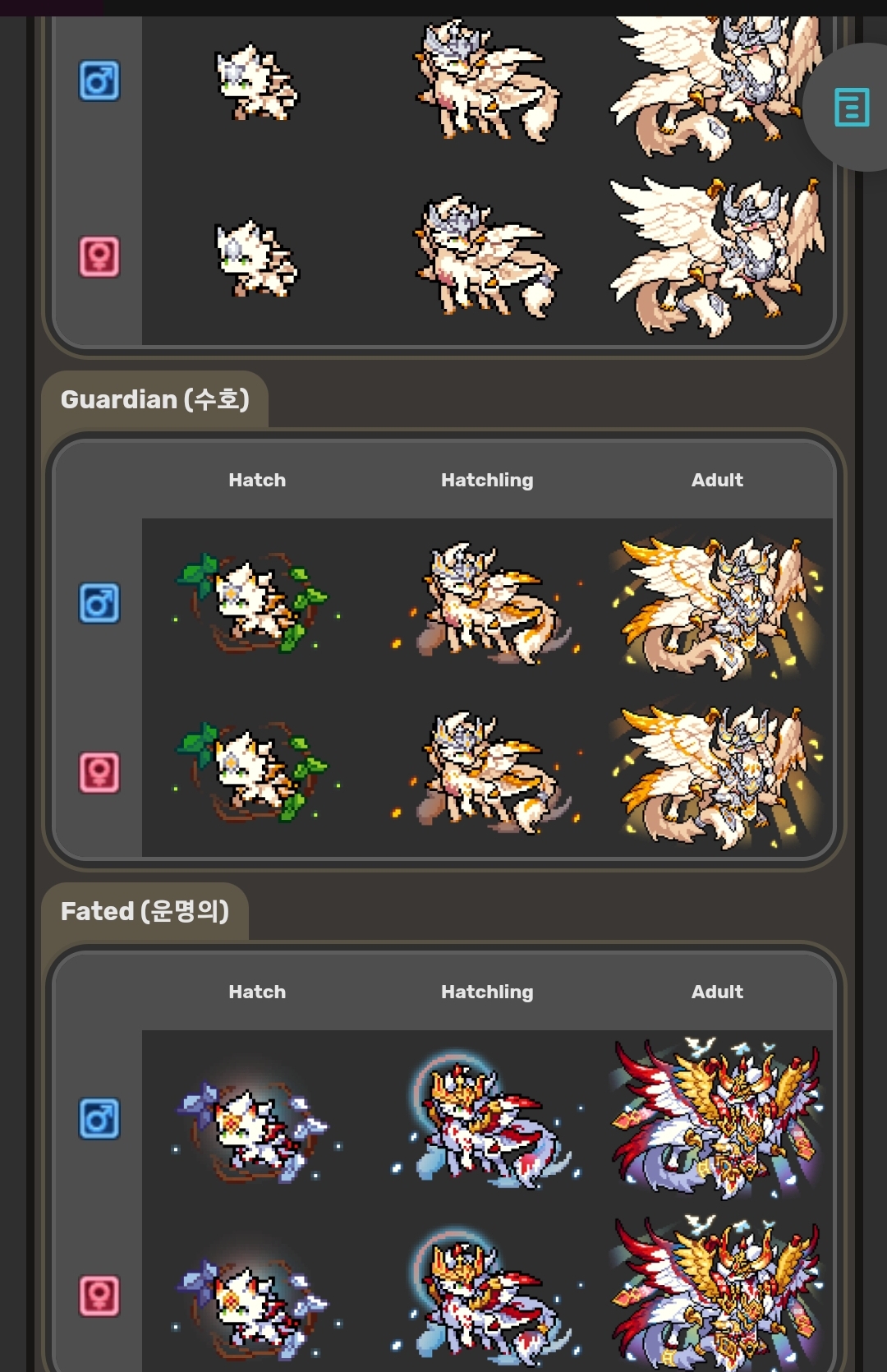
Task: Open top section female adult winged sprite
Action: (717, 257)
